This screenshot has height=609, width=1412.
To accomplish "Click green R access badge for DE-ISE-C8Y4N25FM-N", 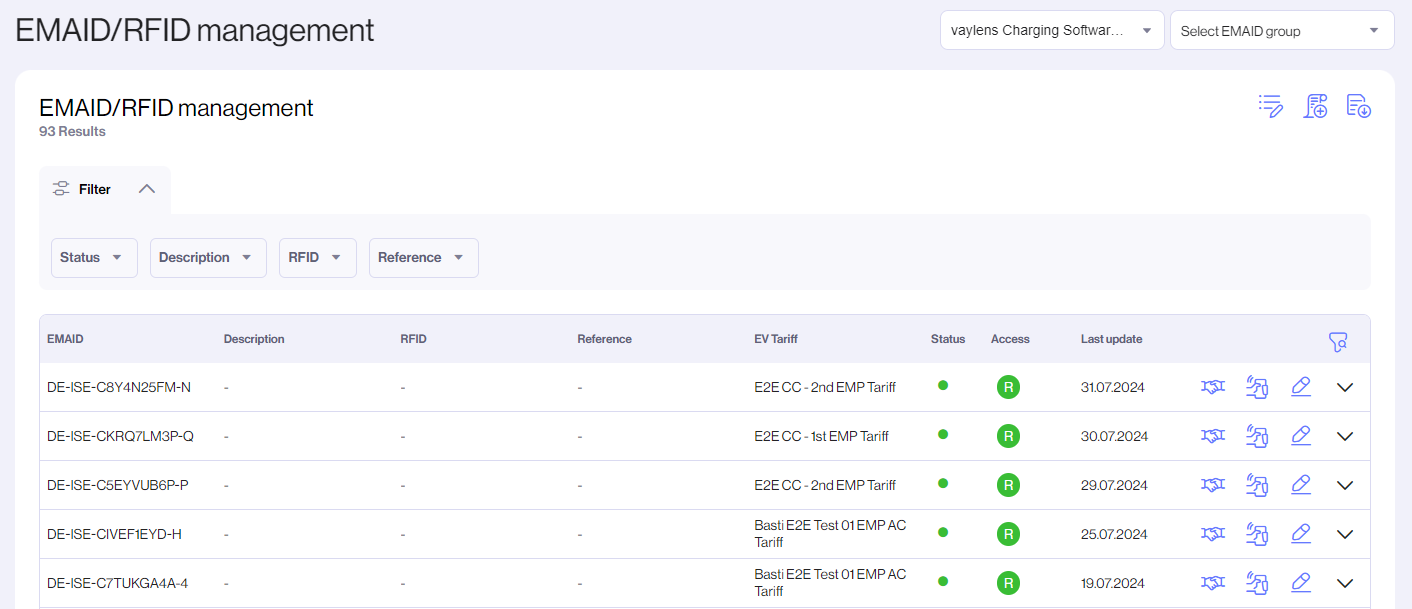I will 1008,387.
